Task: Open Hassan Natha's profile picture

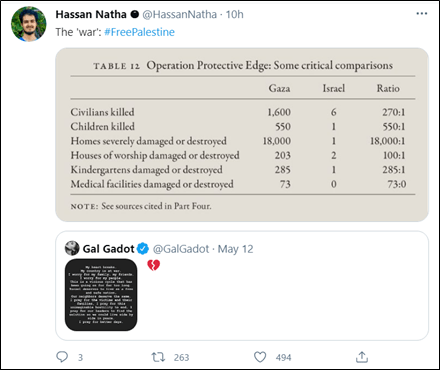Action: (x=29, y=24)
